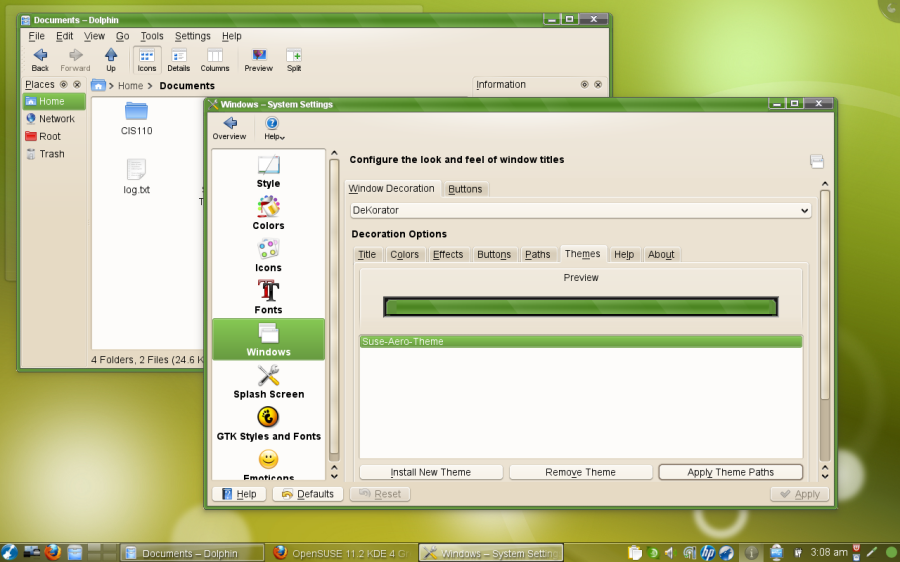Viewport: 900px width, 562px height.
Task: Click Split view button in Dolphin
Action: coord(294,60)
